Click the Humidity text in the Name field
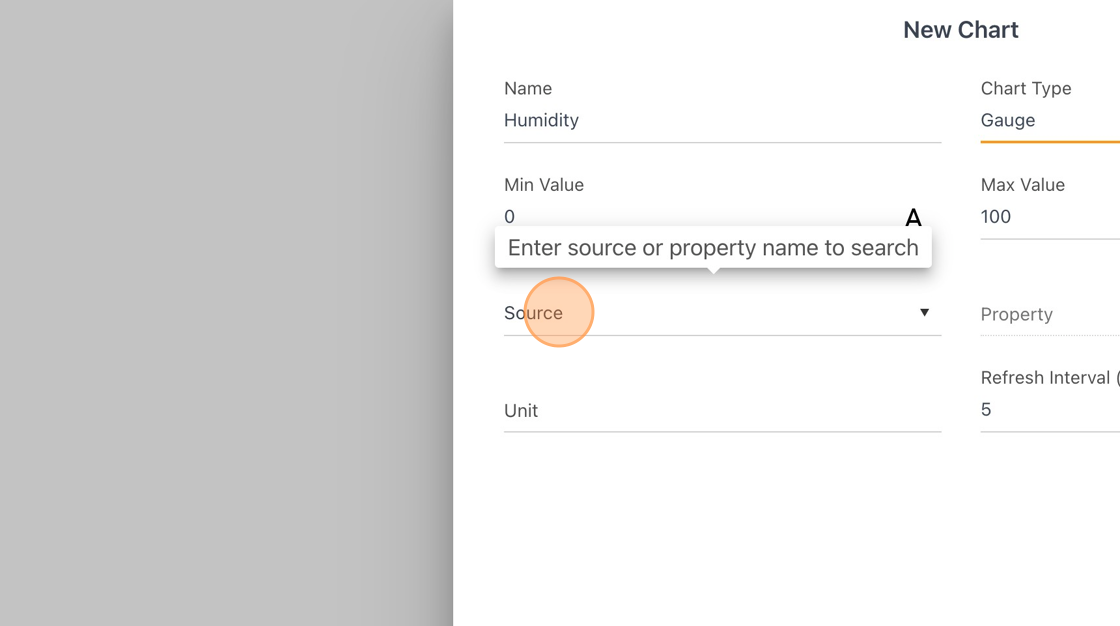 pyautogui.click(x=541, y=120)
